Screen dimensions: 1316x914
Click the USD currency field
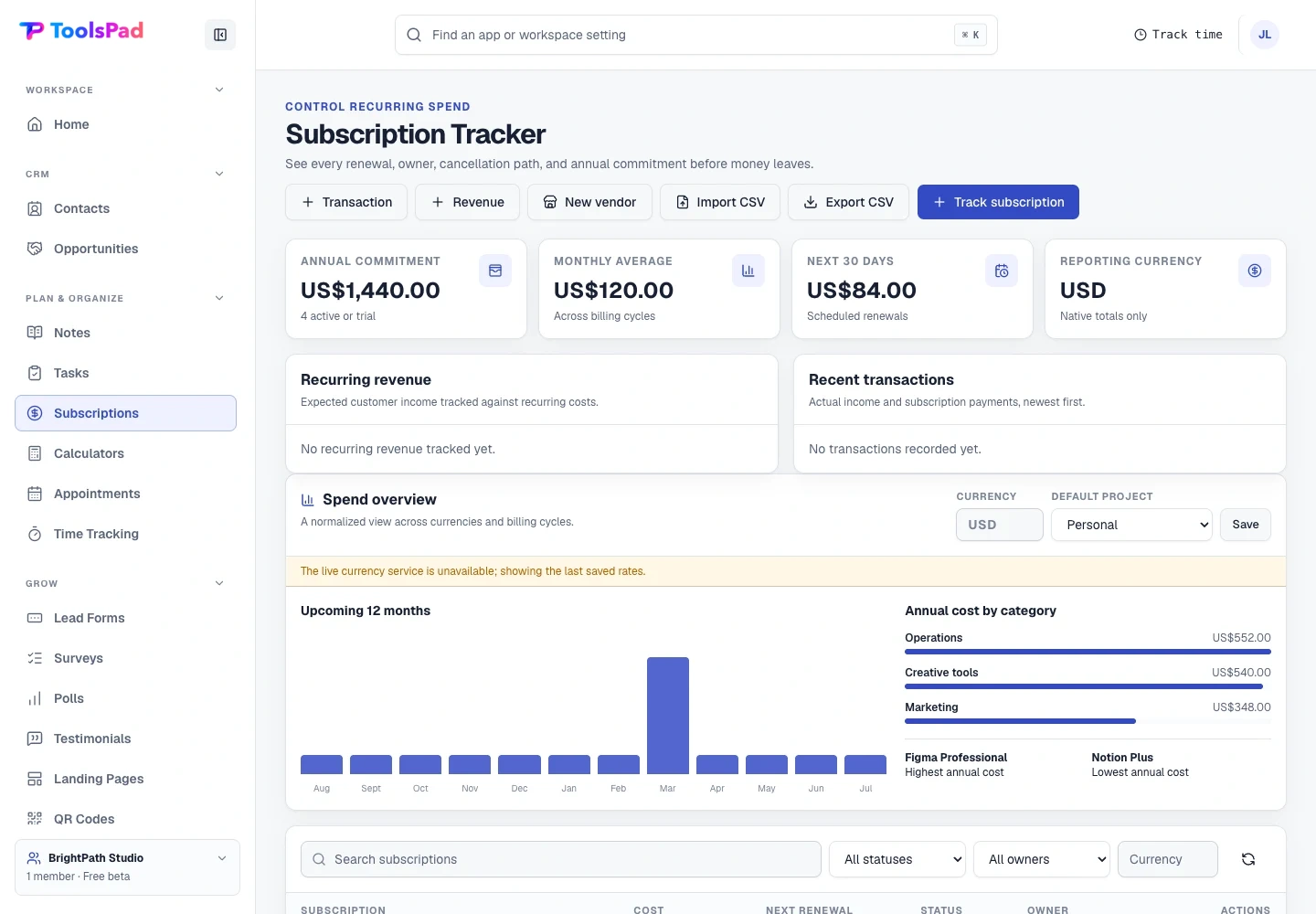(x=1000, y=525)
